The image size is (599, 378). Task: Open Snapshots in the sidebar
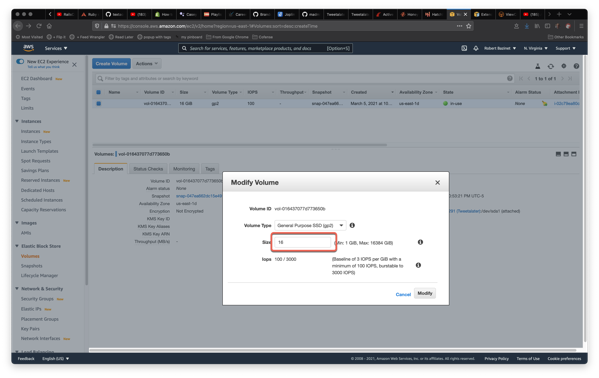click(32, 266)
